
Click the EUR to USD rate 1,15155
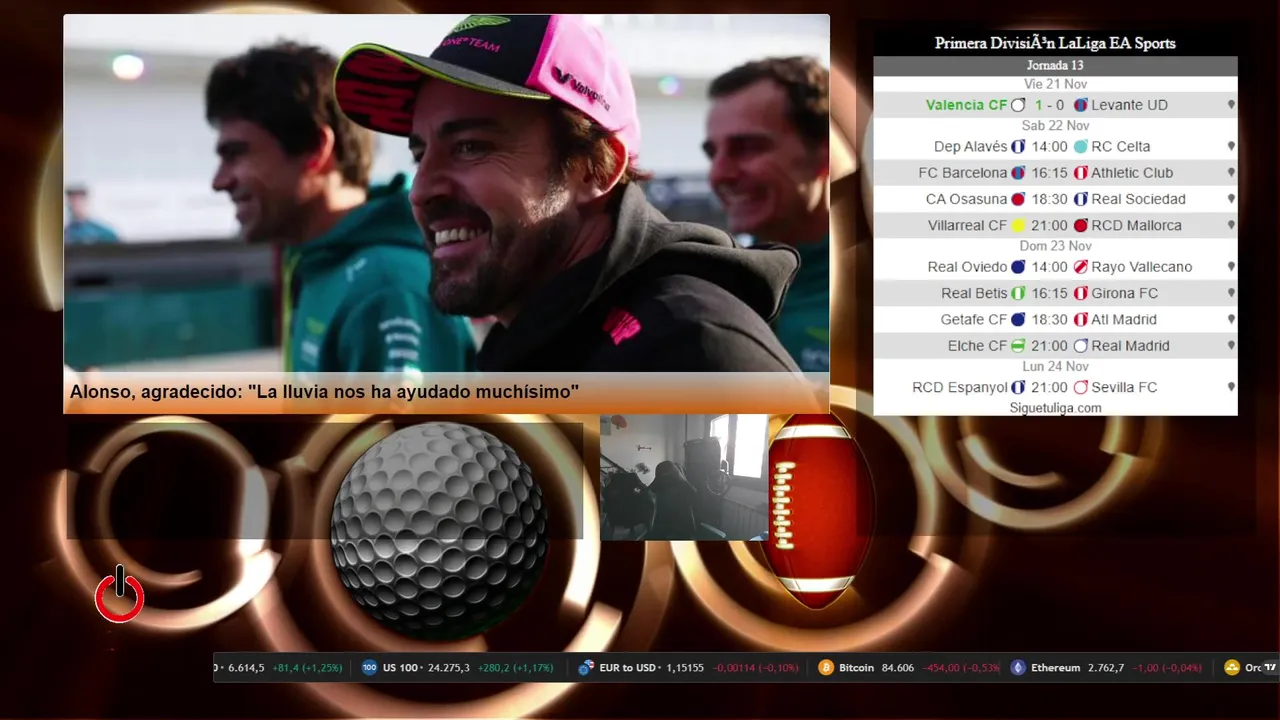(x=685, y=667)
